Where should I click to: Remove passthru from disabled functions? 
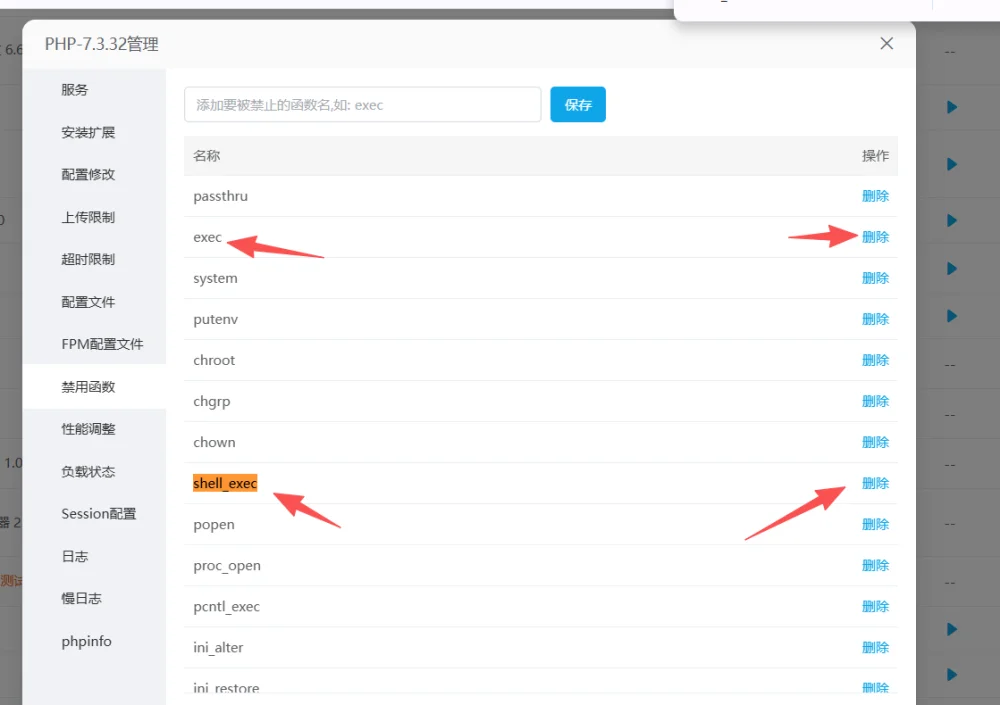(x=875, y=197)
